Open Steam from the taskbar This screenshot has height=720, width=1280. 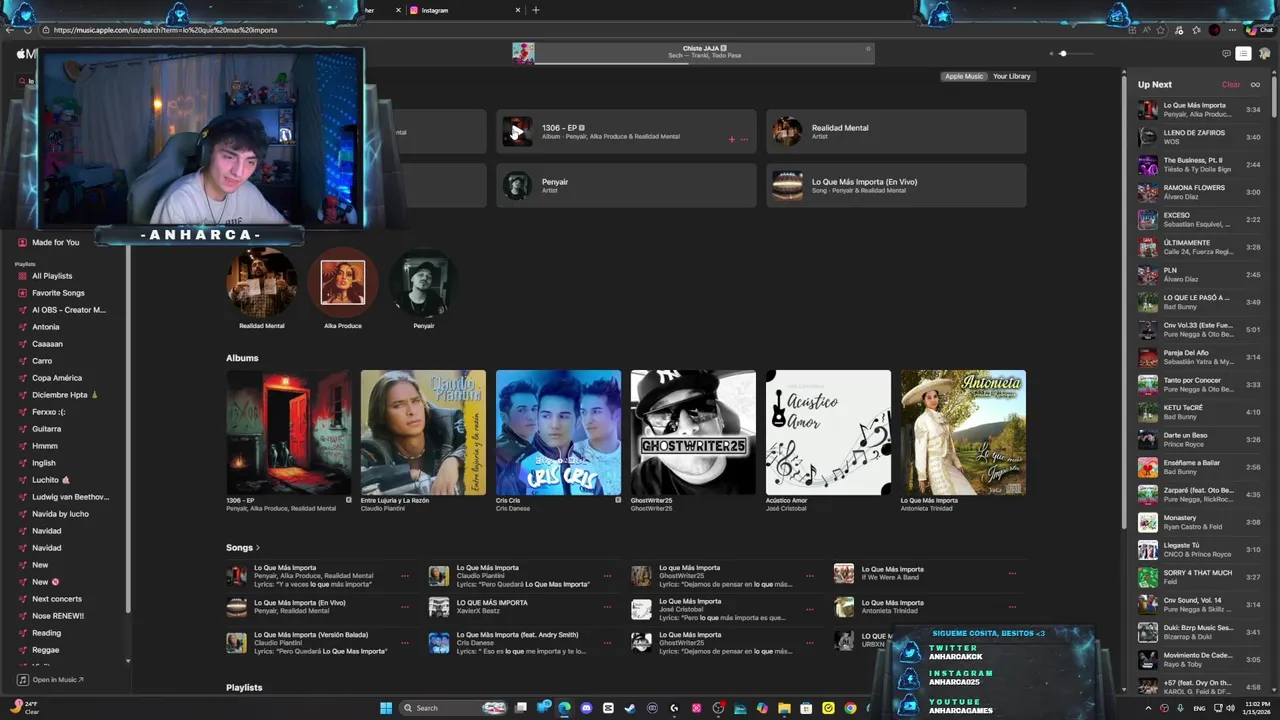pos(630,708)
